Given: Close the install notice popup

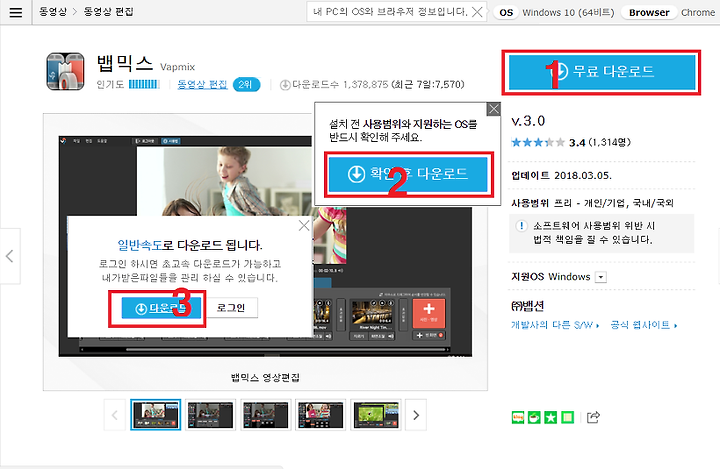Looking at the screenshot, I should [493, 109].
